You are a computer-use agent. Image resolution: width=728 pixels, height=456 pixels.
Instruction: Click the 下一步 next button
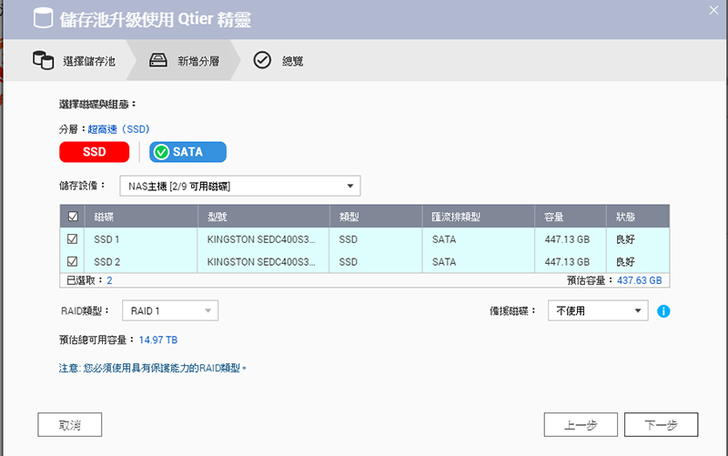click(661, 425)
